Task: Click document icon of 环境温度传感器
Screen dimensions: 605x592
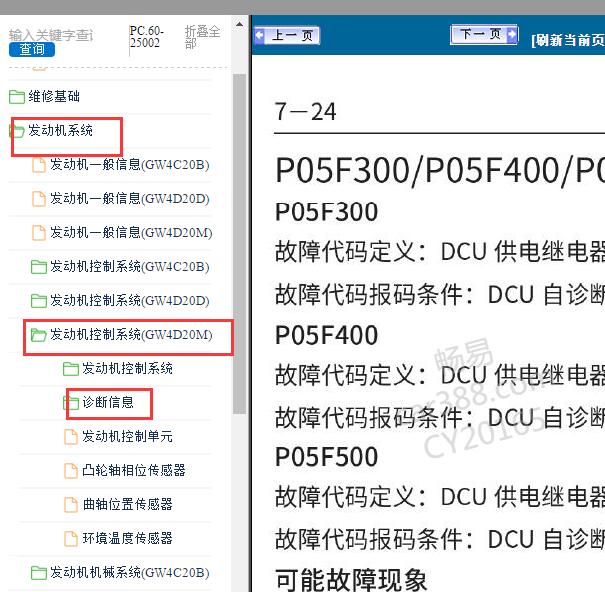Action: (x=71, y=539)
